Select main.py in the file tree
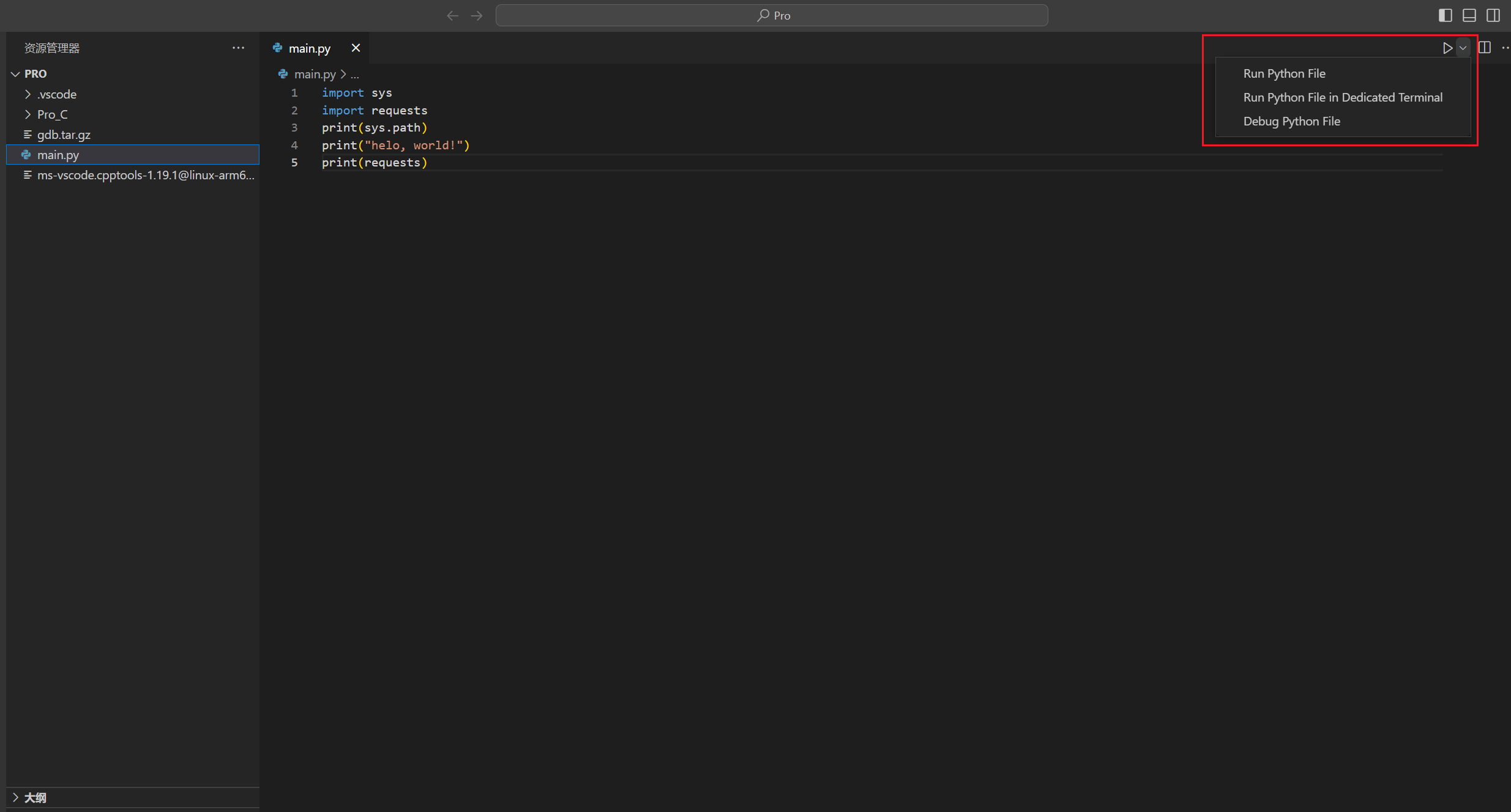The width and height of the screenshot is (1511, 812). tap(133, 155)
